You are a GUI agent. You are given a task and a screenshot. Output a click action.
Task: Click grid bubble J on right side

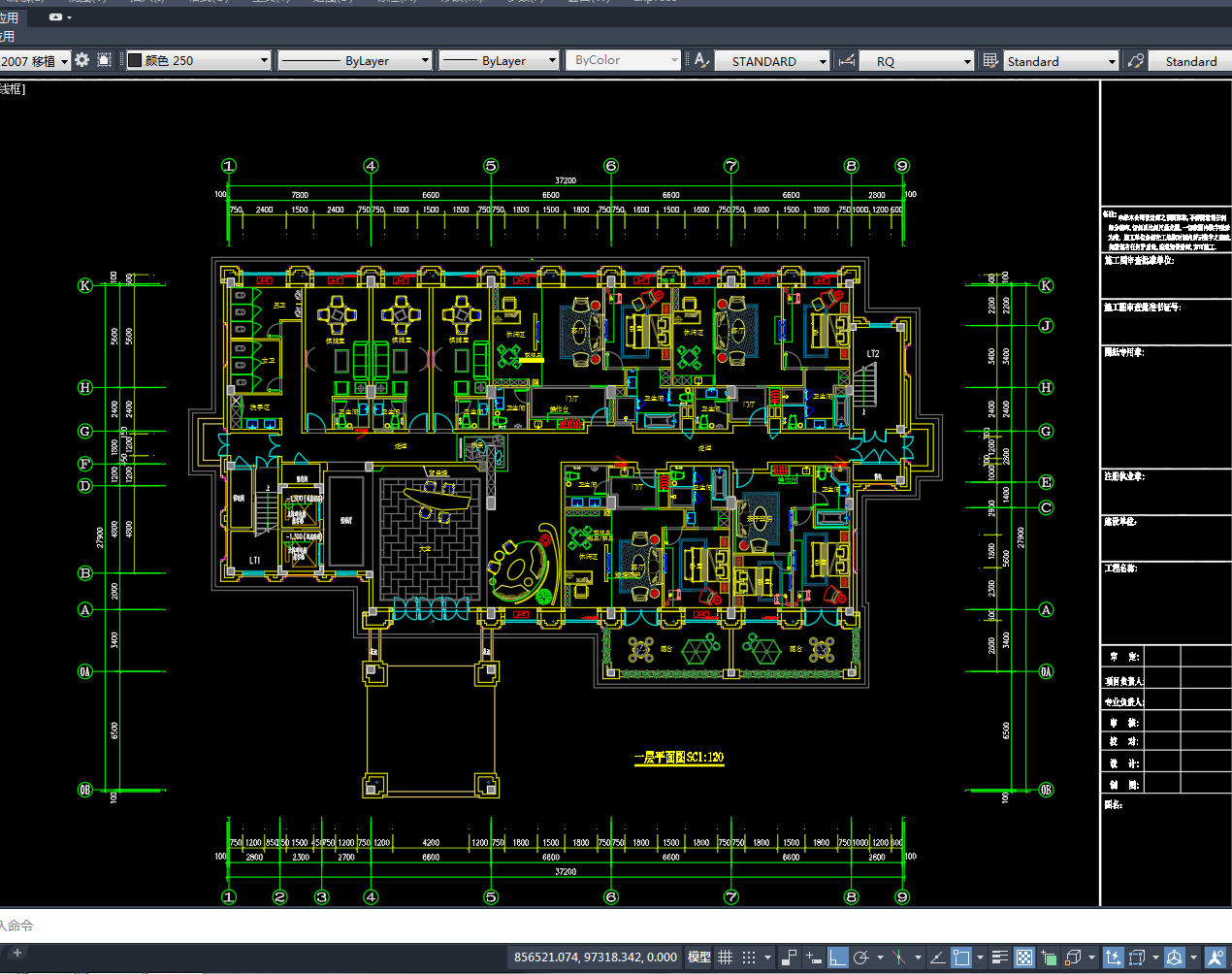pyautogui.click(x=1046, y=326)
